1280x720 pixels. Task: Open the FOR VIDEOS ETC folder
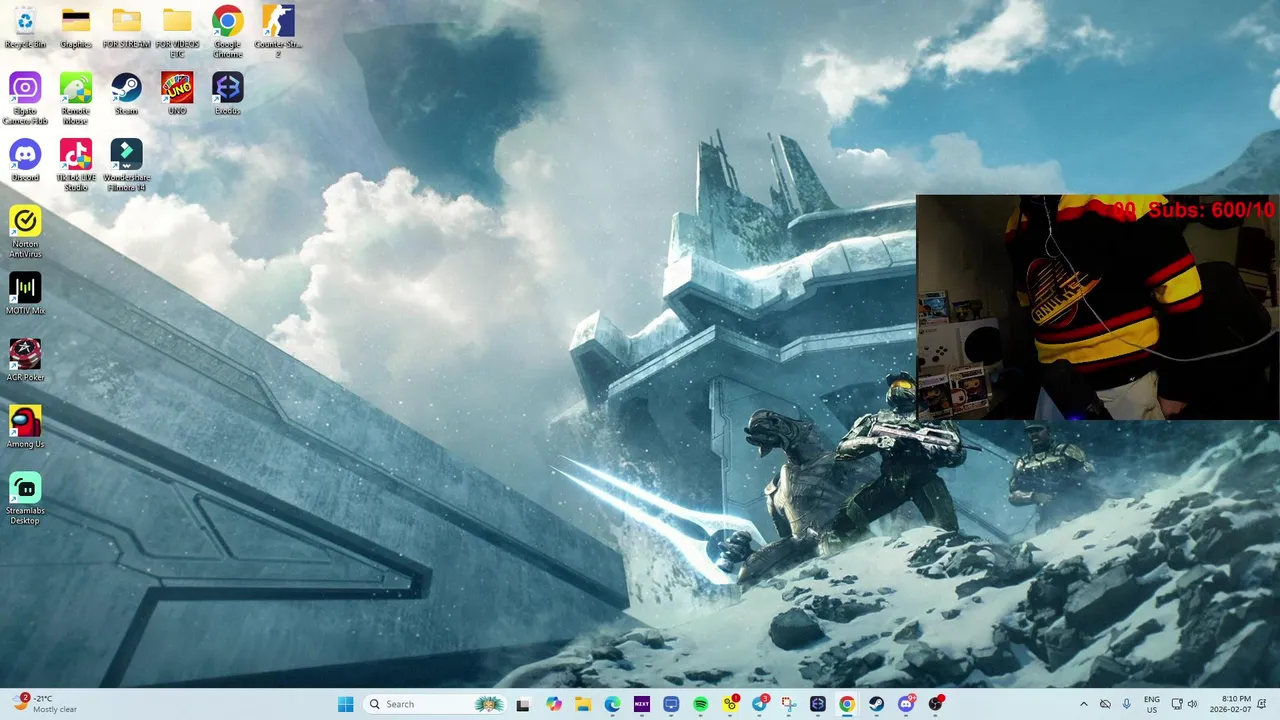[x=177, y=32]
